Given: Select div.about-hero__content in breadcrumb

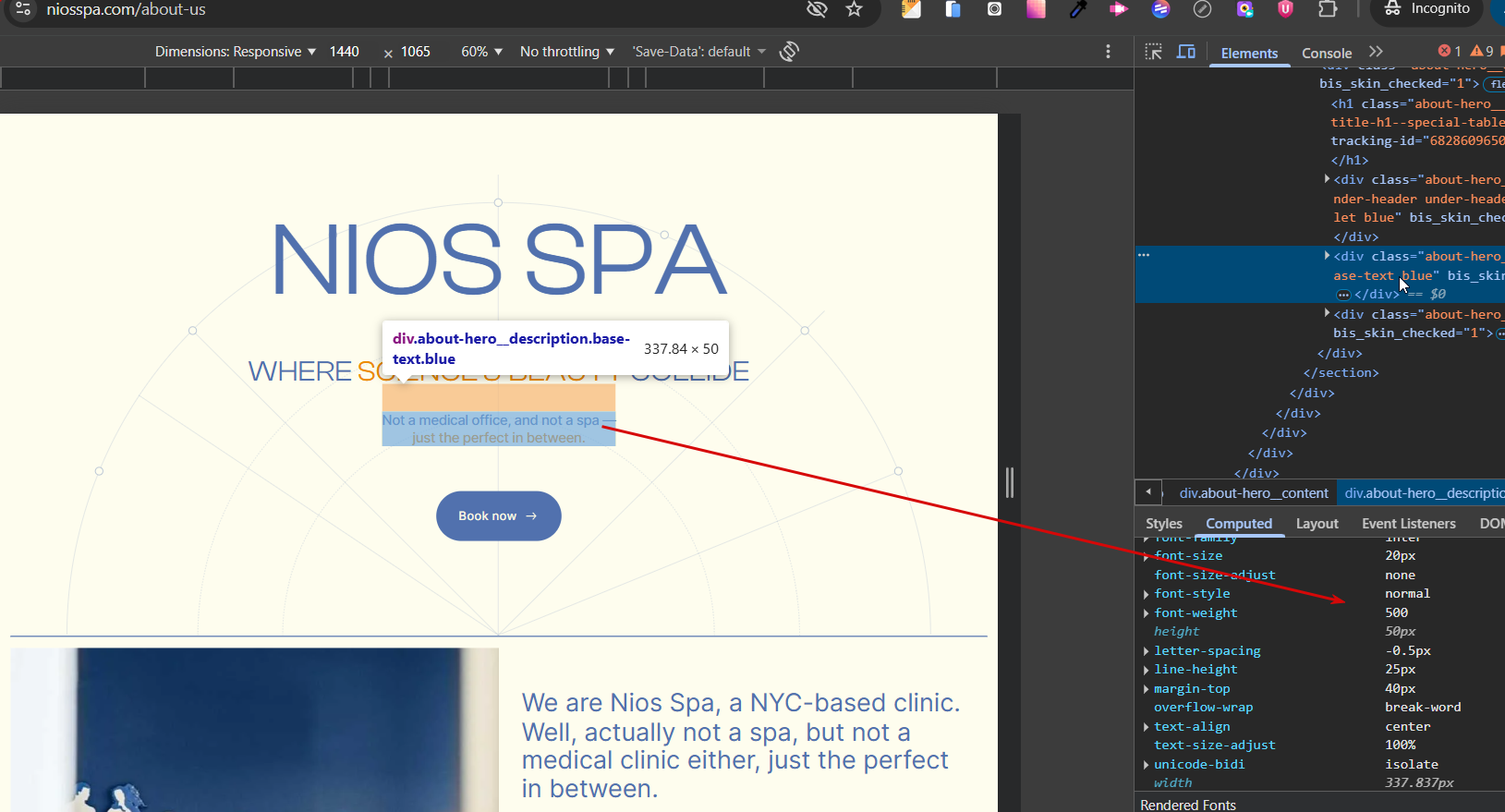Looking at the screenshot, I should [1253, 493].
